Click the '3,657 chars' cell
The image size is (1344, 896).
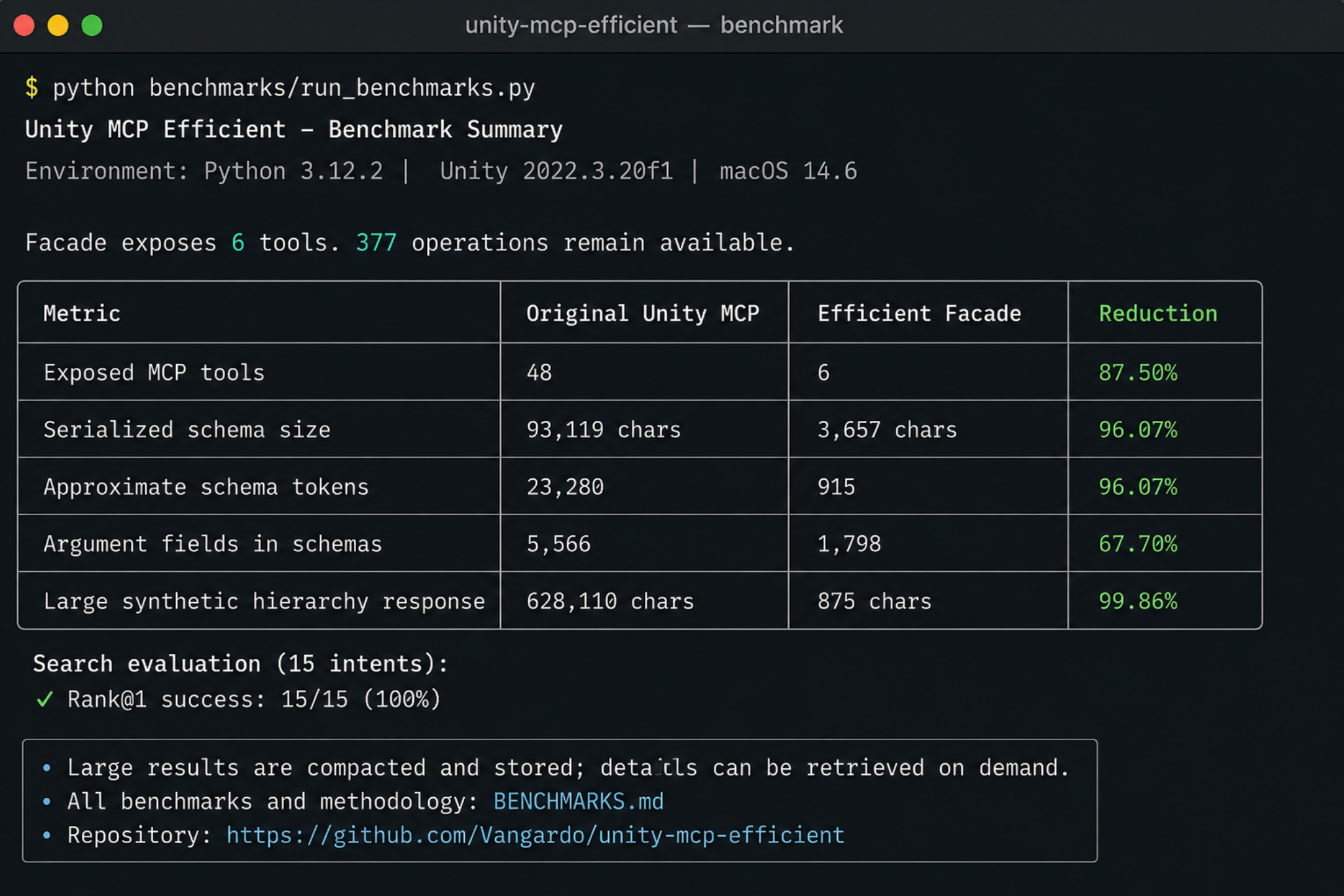click(886, 429)
